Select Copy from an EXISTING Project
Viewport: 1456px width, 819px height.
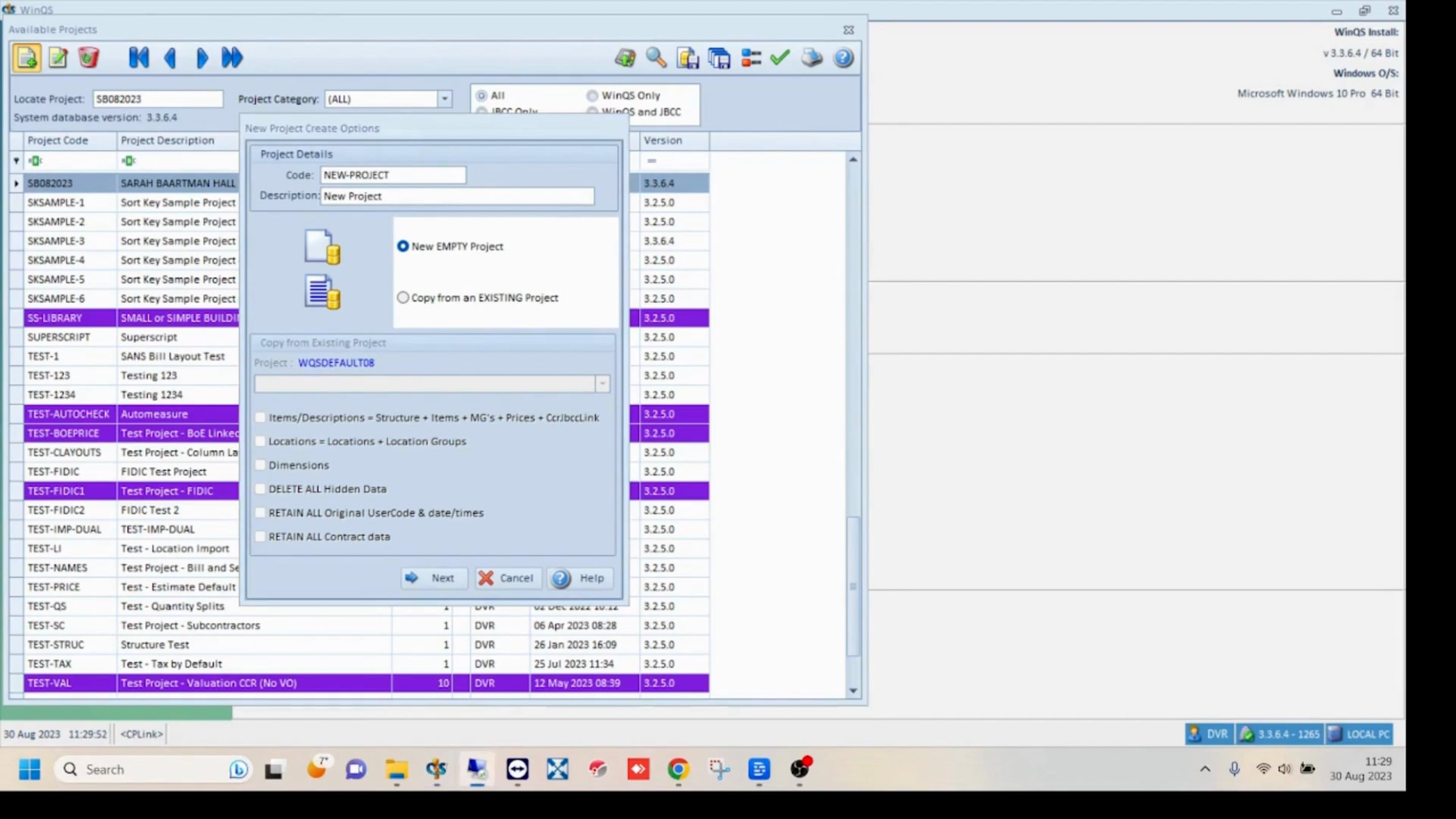pyautogui.click(x=403, y=298)
